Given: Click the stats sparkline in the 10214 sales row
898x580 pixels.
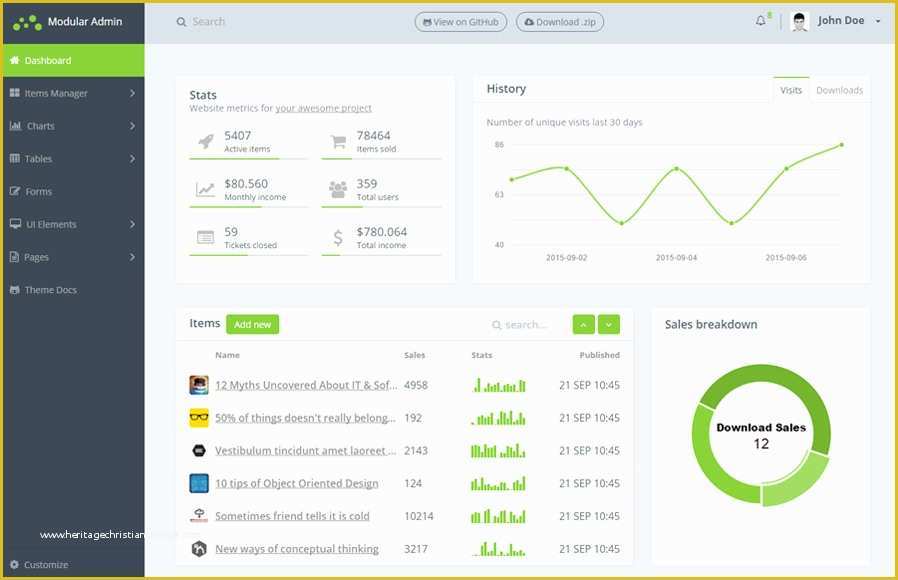Looking at the screenshot, I should [498, 516].
